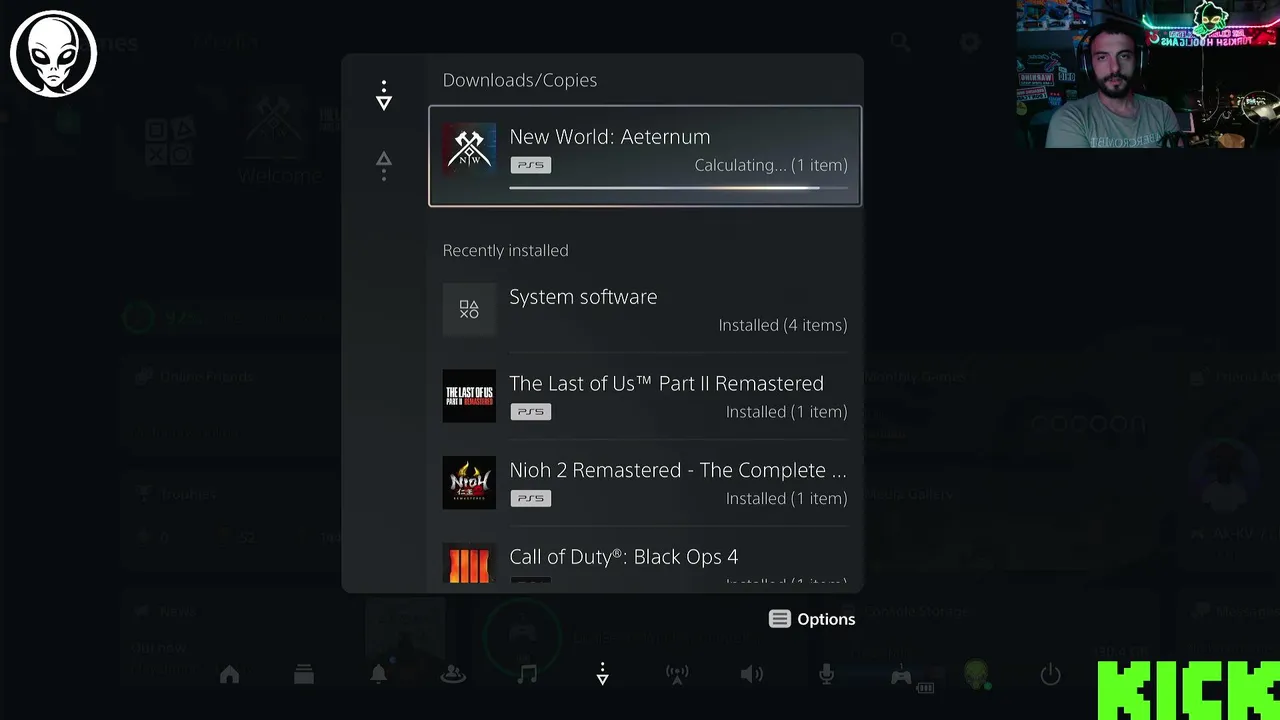The height and width of the screenshot is (720, 1280).
Task: Click the New World: Aeternum game icon
Action: tap(469, 149)
